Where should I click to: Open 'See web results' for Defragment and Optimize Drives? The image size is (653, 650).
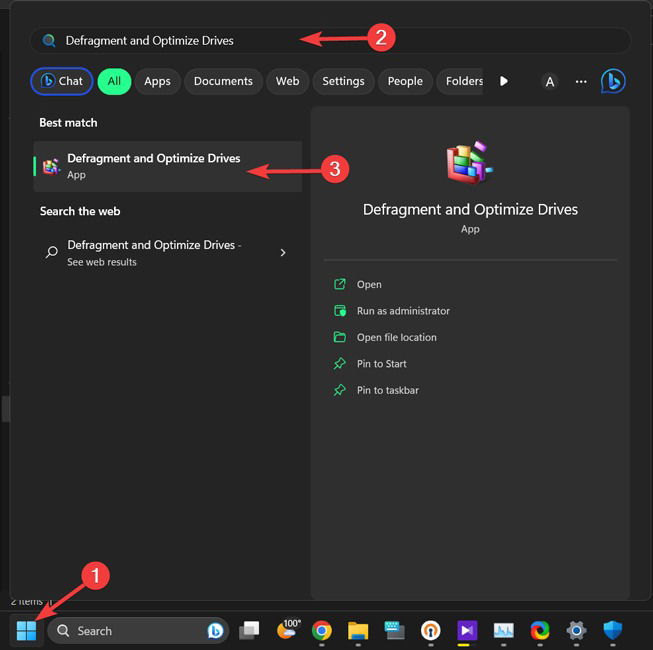(167, 252)
